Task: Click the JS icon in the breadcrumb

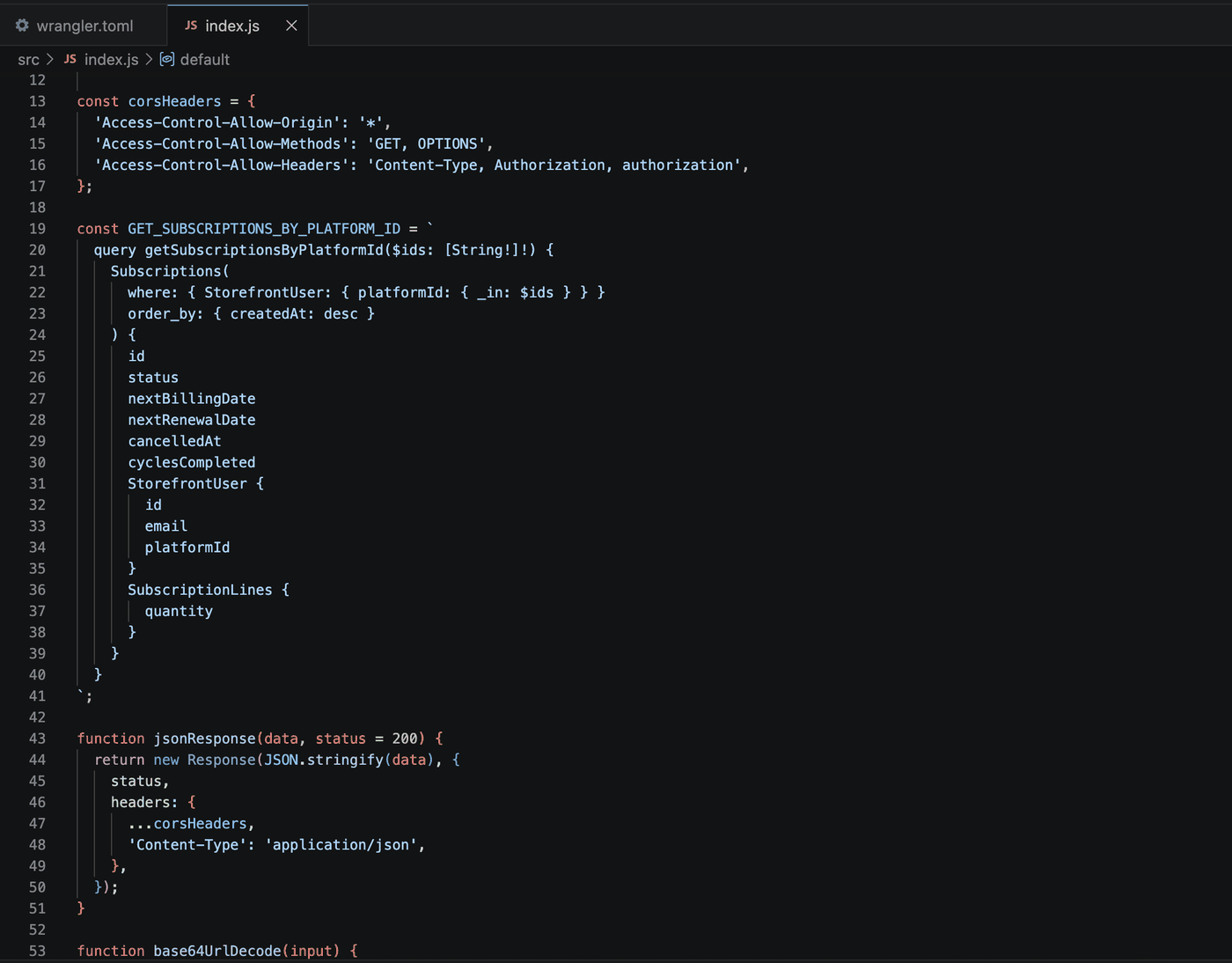Action: (x=70, y=59)
